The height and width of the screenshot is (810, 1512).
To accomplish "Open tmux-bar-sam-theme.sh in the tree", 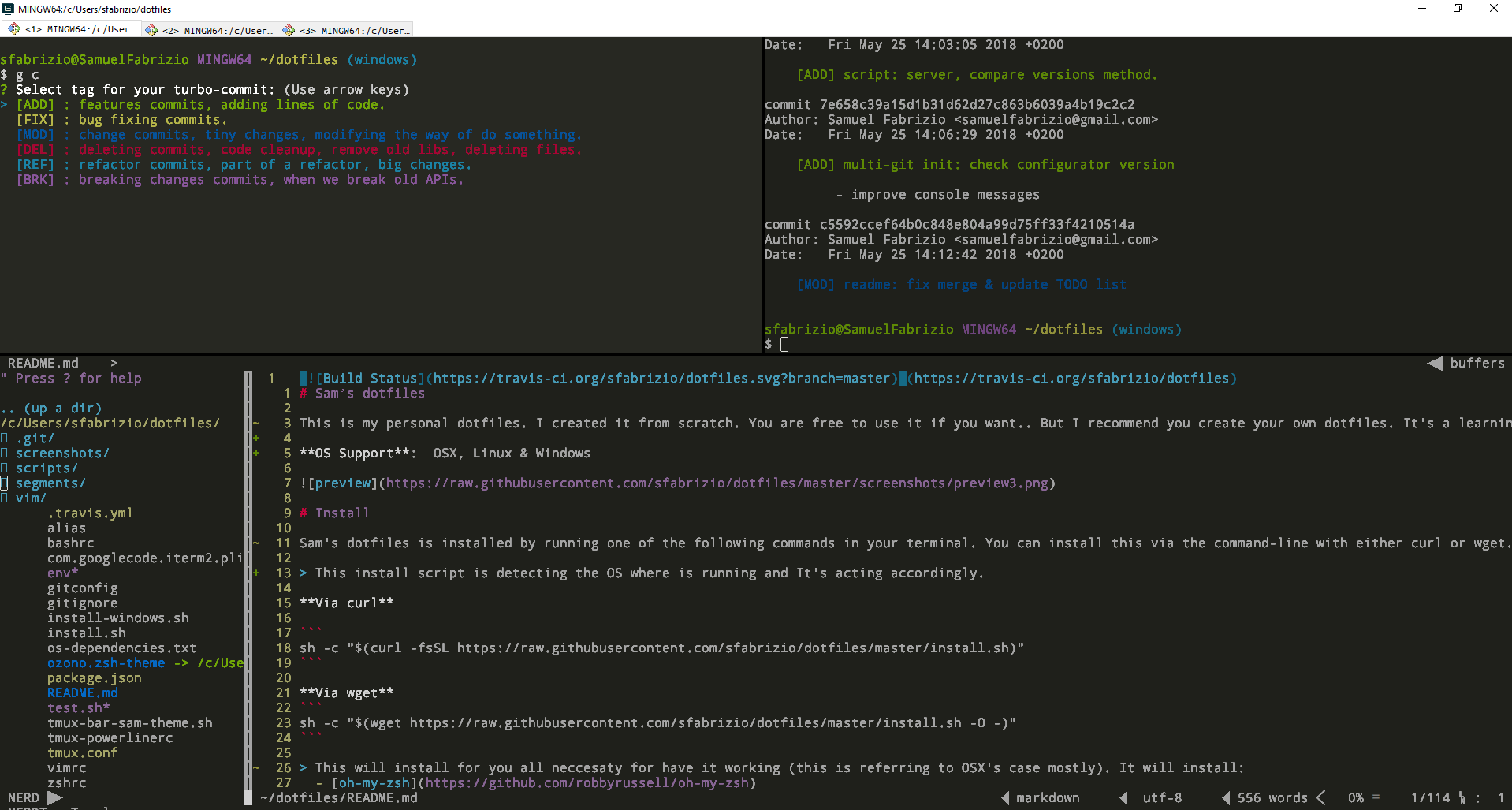I will pyautogui.click(x=129, y=723).
